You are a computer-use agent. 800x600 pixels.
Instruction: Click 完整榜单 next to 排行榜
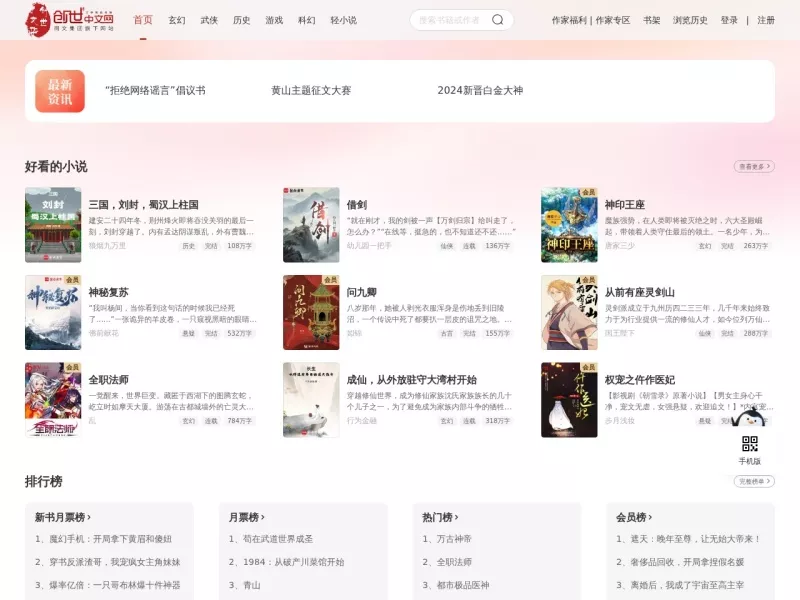[x=754, y=481]
